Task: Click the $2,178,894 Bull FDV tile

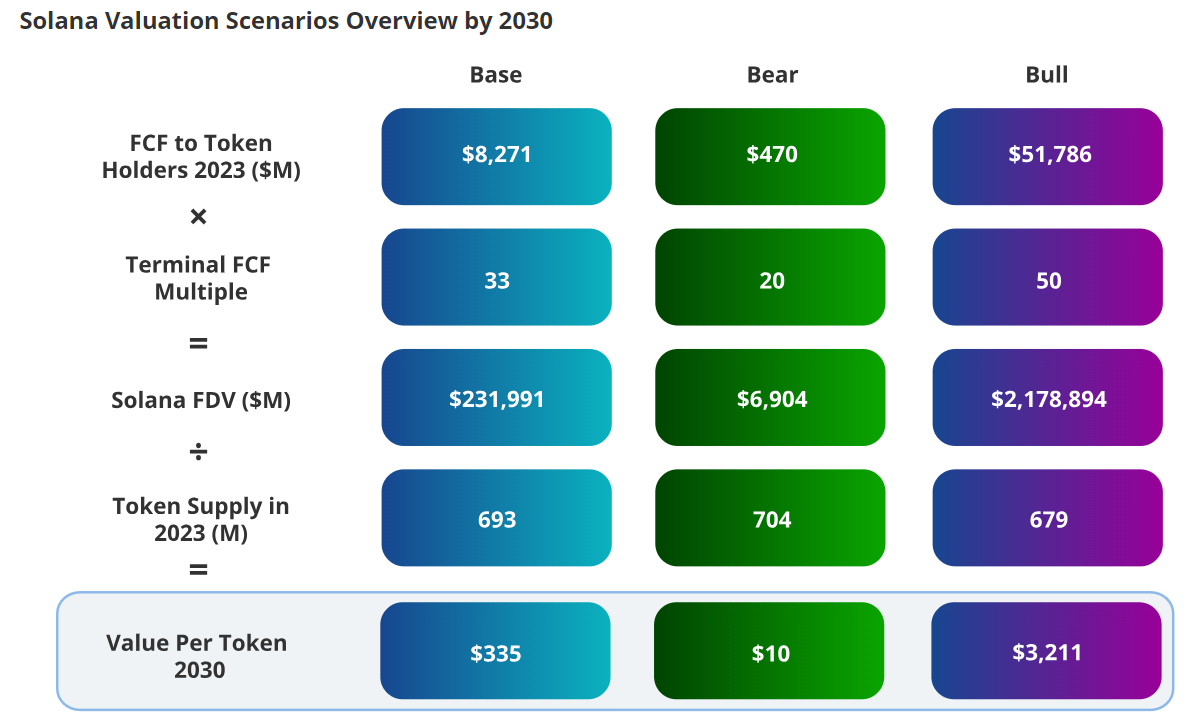Action: (x=1048, y=398)
